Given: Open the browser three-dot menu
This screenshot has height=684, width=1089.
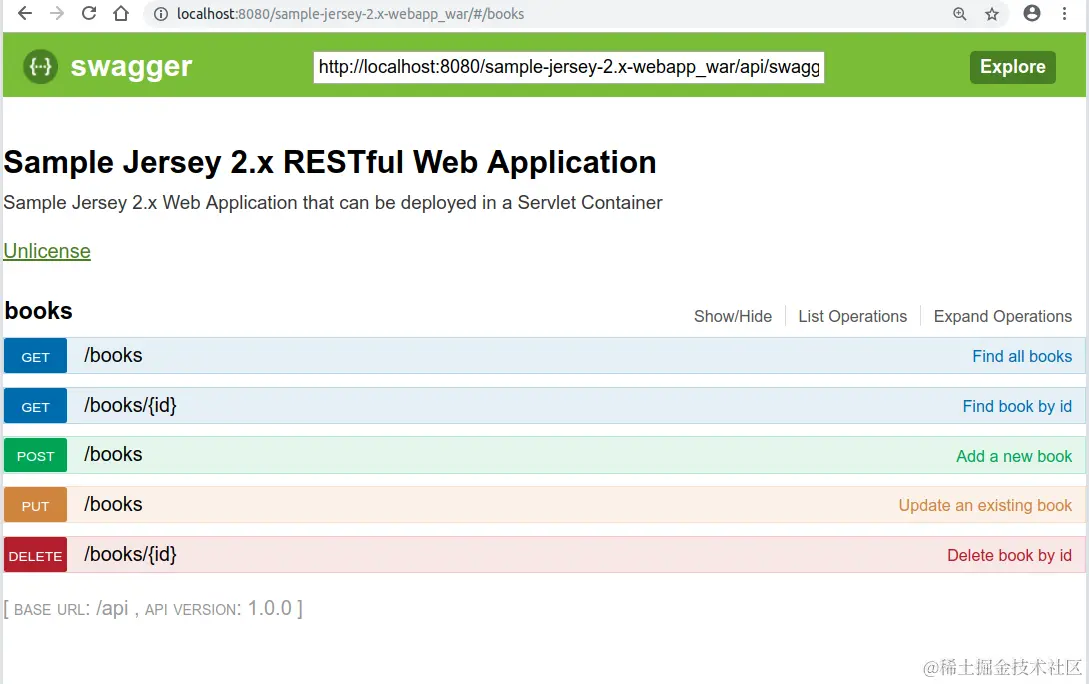Looking at the screenshot, I should click(1064, 13).
